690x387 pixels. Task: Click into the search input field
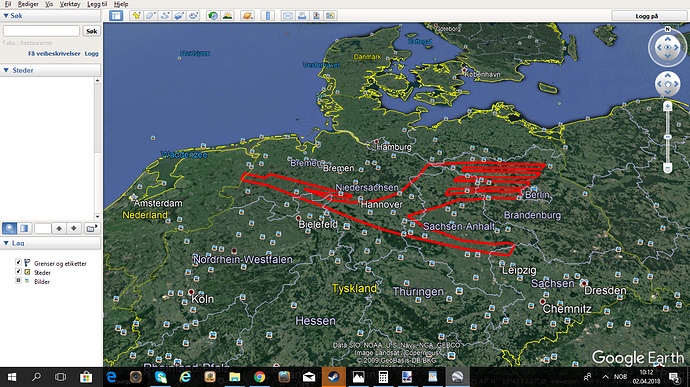coord(41,31)
